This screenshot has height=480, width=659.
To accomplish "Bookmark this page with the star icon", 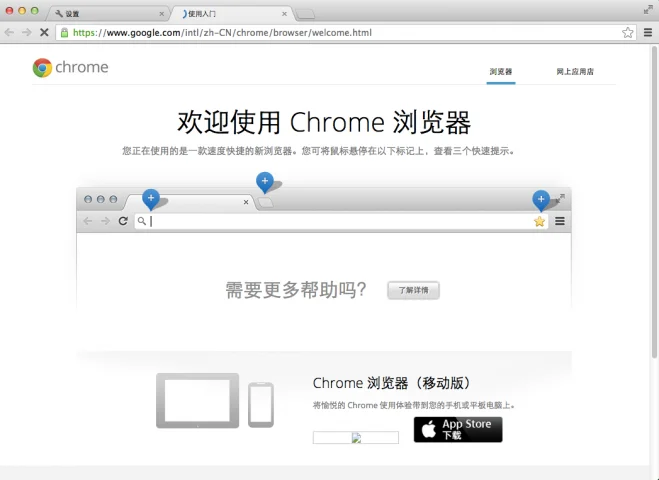I will [x=627, y=32].
